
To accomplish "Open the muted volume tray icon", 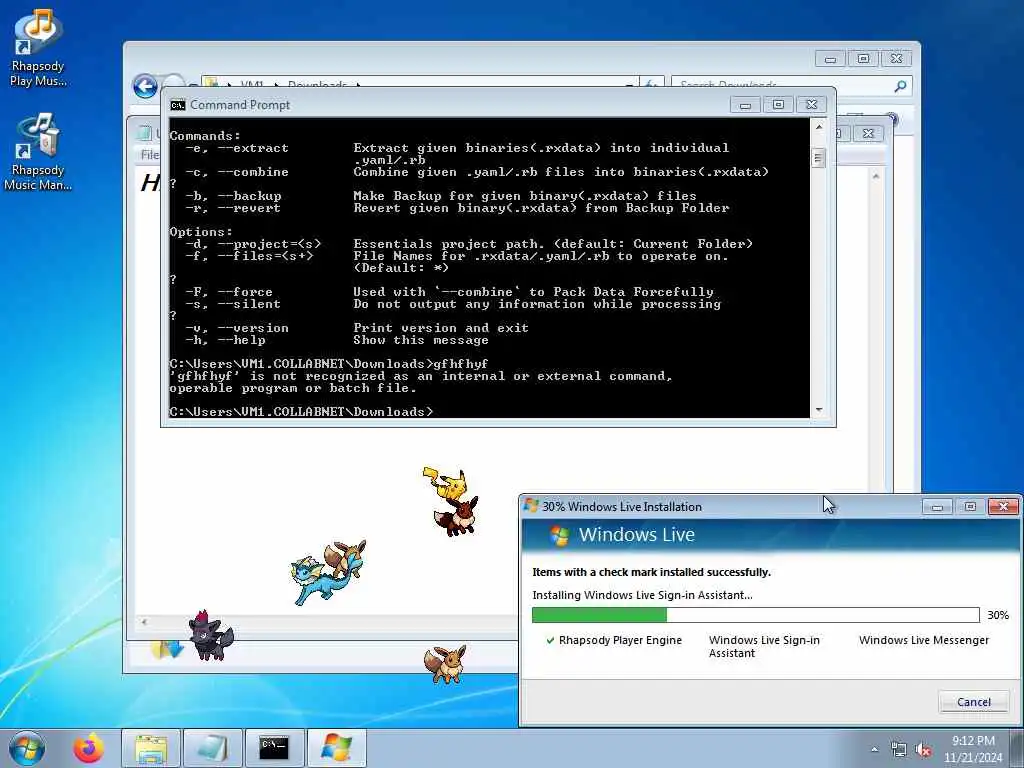I will tap(923, 750).
